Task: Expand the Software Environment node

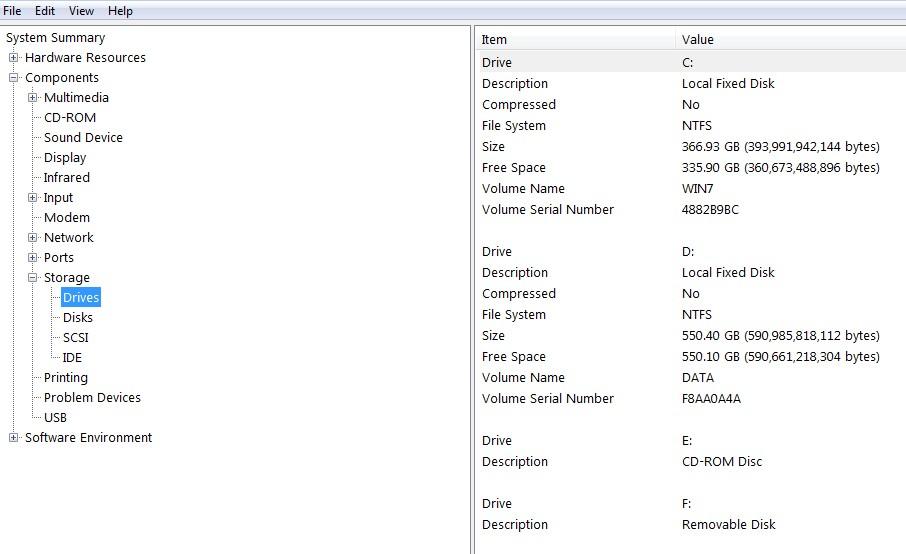Action: pyautogui.click(x=14, y=438)
